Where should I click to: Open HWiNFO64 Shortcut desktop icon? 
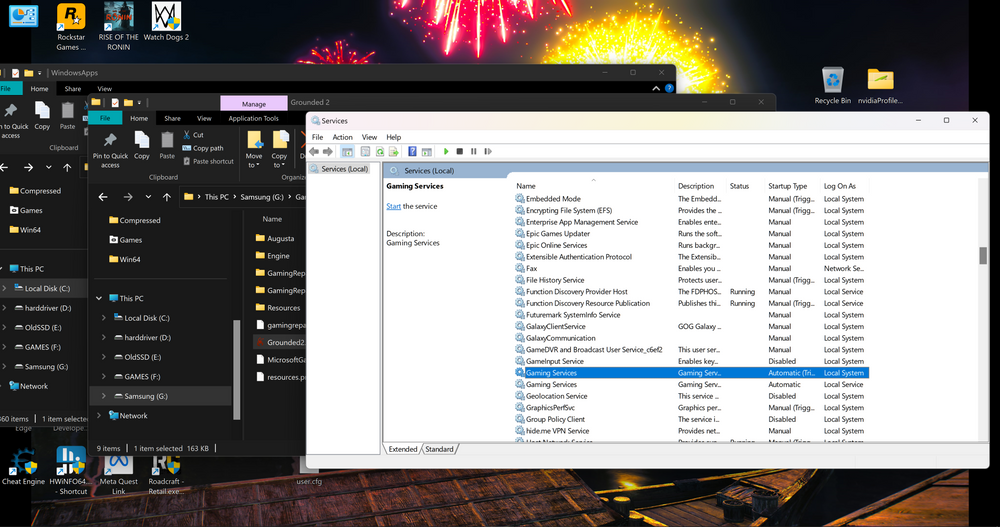(69, 471)
